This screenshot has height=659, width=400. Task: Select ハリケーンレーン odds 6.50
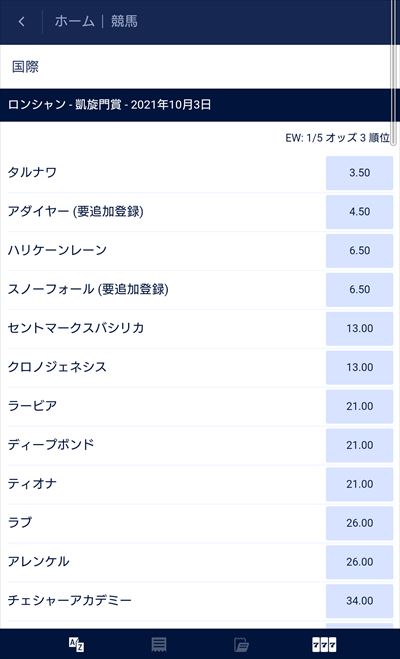point(359,250)
